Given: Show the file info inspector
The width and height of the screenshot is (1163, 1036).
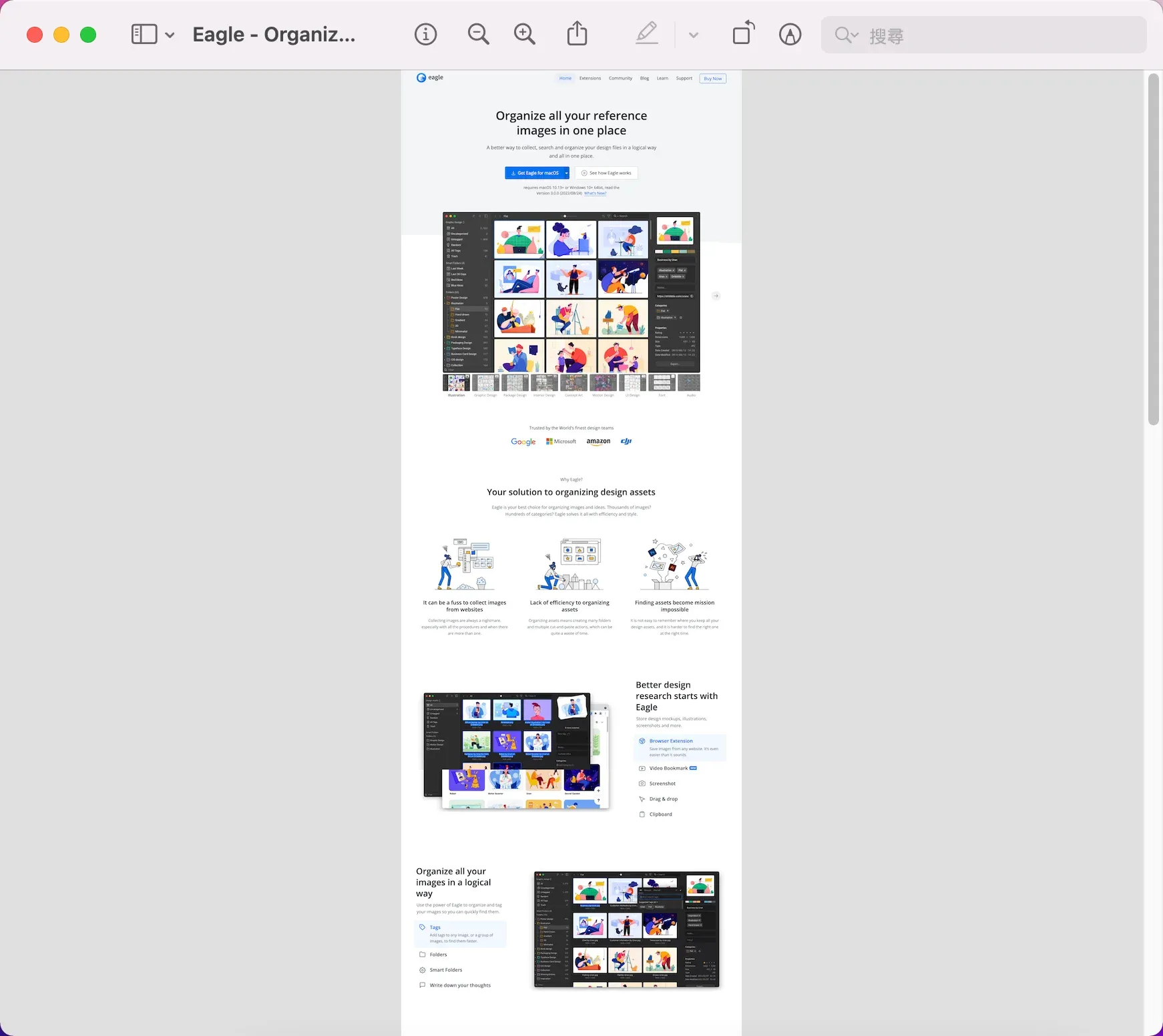Looking at the screenshot, I should (x=426, y=35).
